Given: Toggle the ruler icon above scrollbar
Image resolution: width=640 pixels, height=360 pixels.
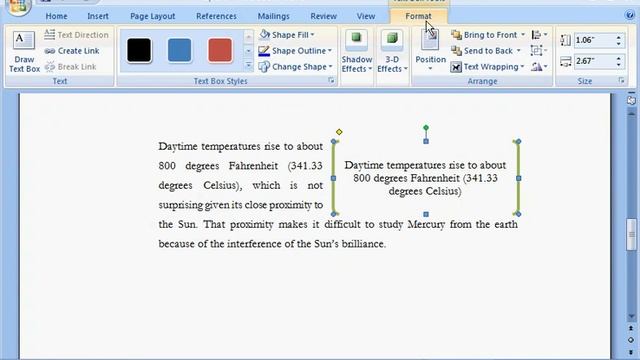Looking at the screenshot, I should (x=631, y=100).
